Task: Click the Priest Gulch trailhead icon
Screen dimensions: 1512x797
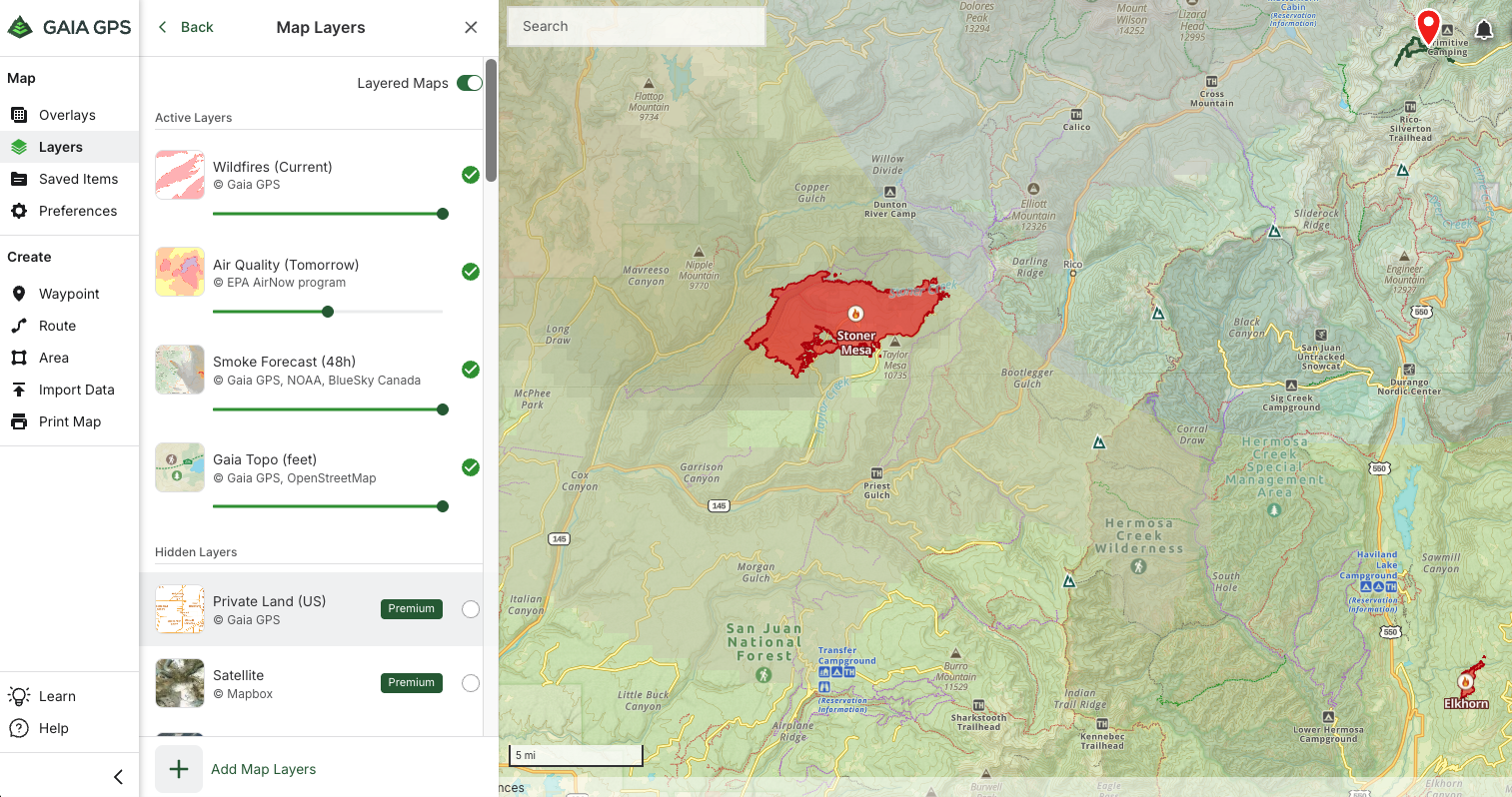Action: tap(876, 473)
